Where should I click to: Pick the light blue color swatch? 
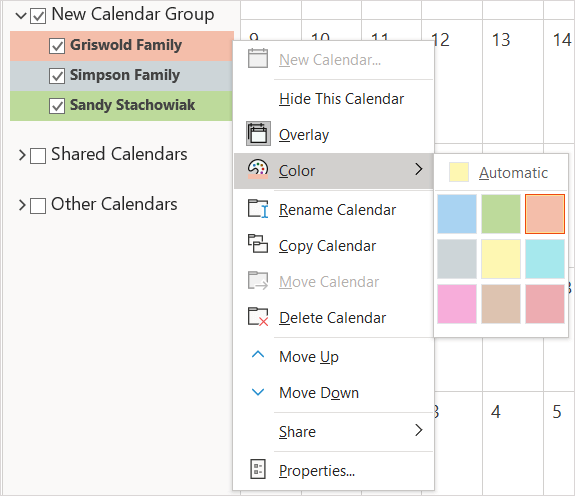457,214
